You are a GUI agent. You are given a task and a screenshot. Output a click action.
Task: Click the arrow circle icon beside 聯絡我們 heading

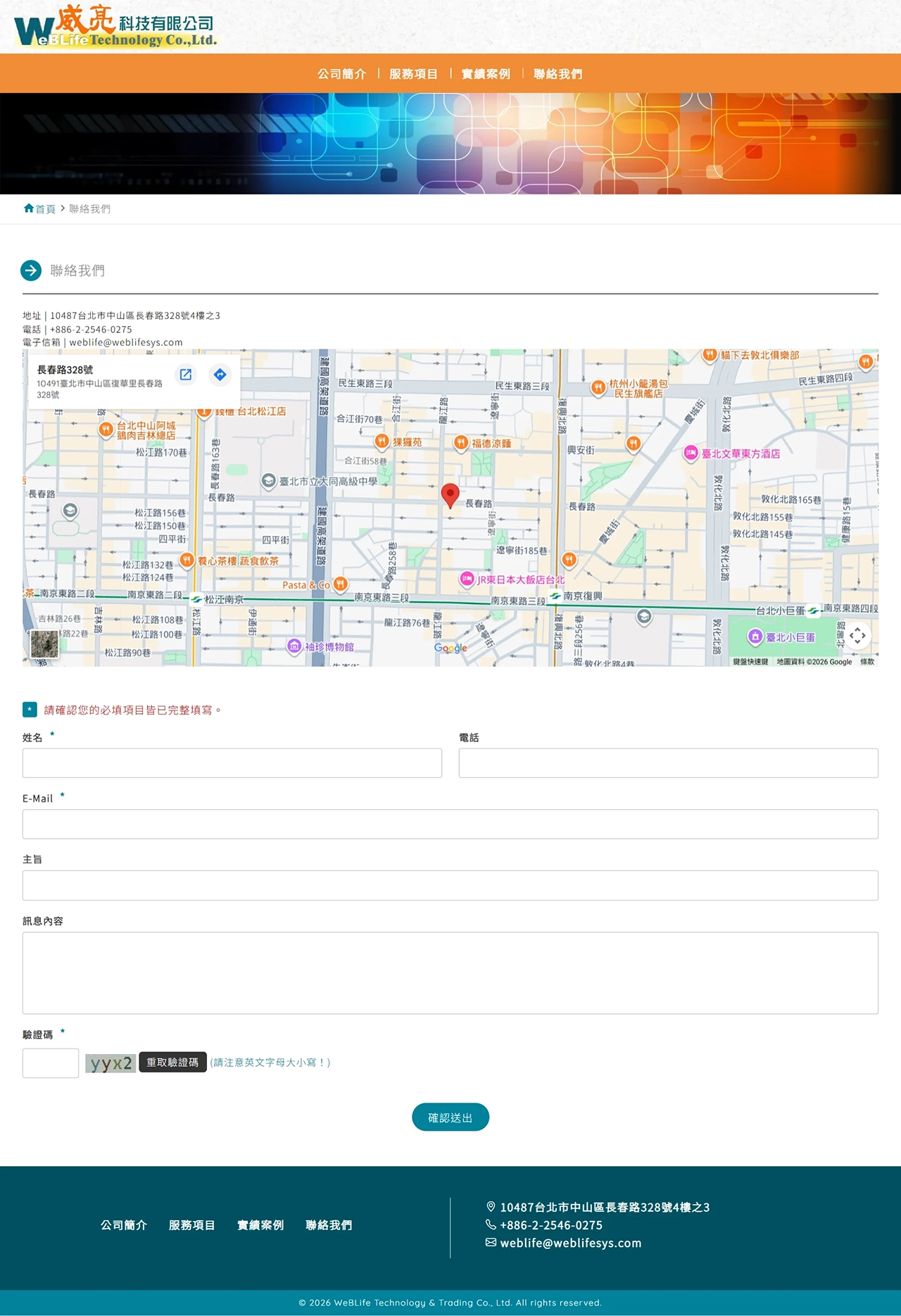pyautogui.click(x=31, y=270)
